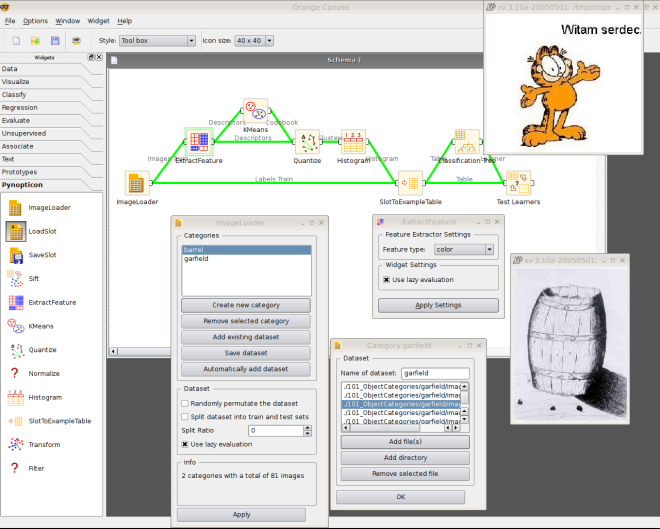Click the KMeans node on the canvas
Viewport: 660px width, 529px height.
[255, 111]
